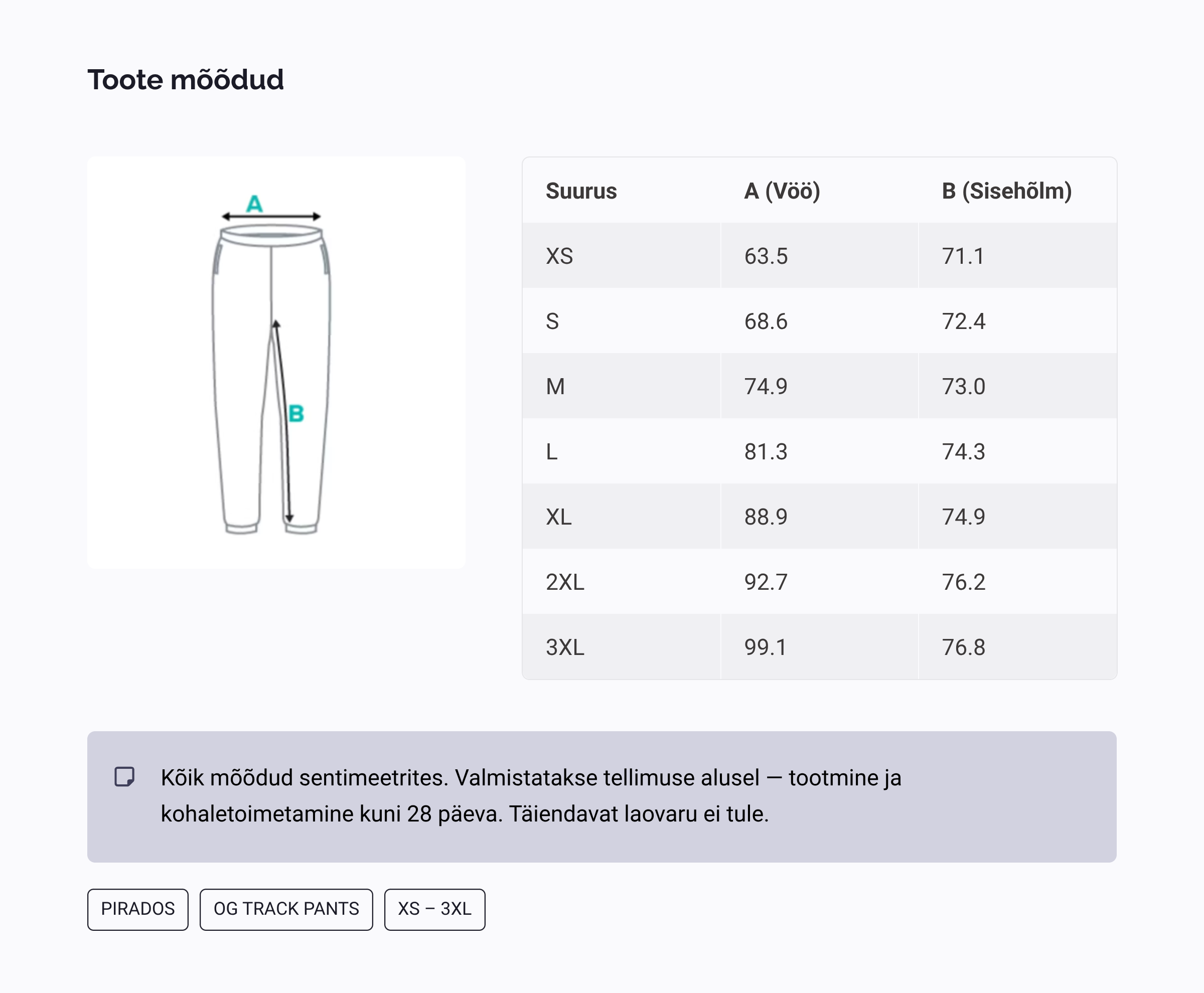Click the A (Vöö) column header
Screen dimensions: 1204x993
coord(782,191)
